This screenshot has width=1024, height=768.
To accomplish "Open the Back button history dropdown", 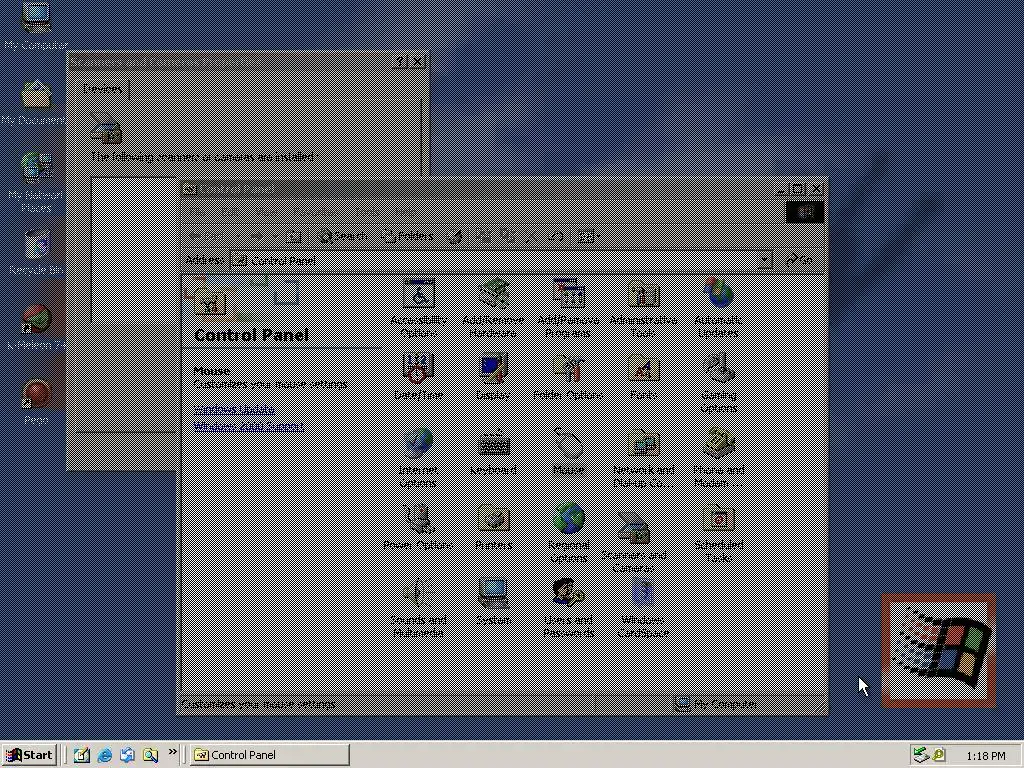I will [x=239, y=236].
